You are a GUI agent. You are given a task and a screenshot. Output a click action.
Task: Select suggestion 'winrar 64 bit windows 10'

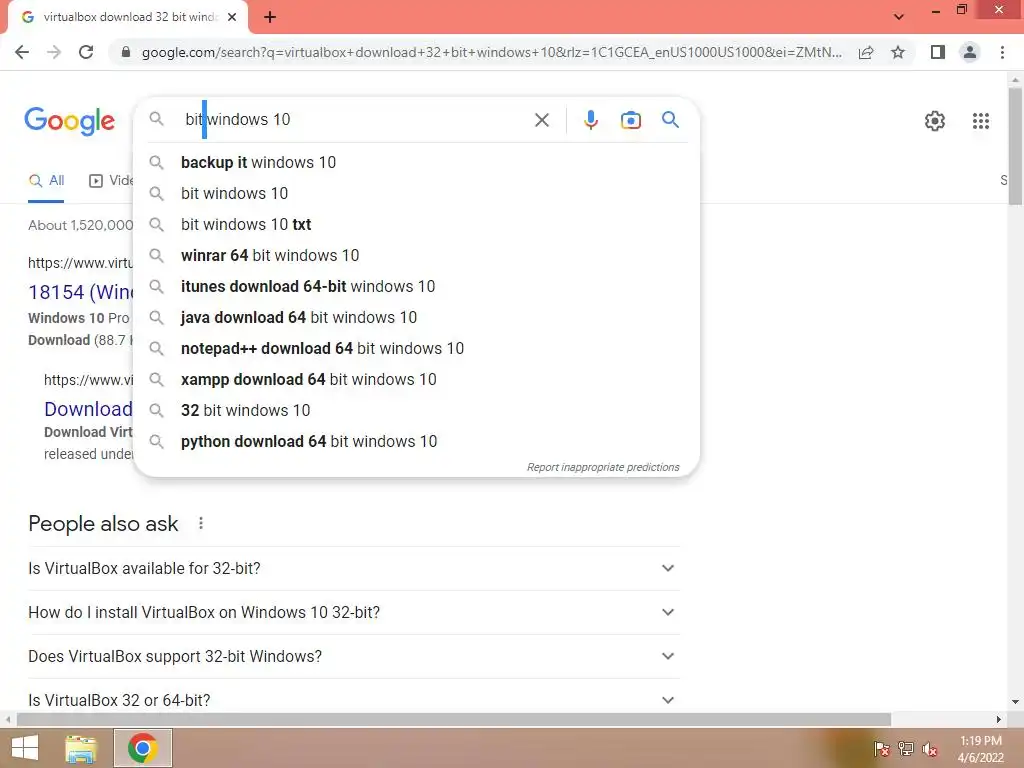pos(416,255)
